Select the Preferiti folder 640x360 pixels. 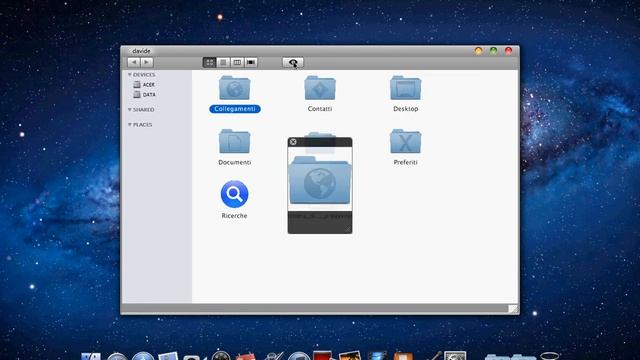click(405, 147)
